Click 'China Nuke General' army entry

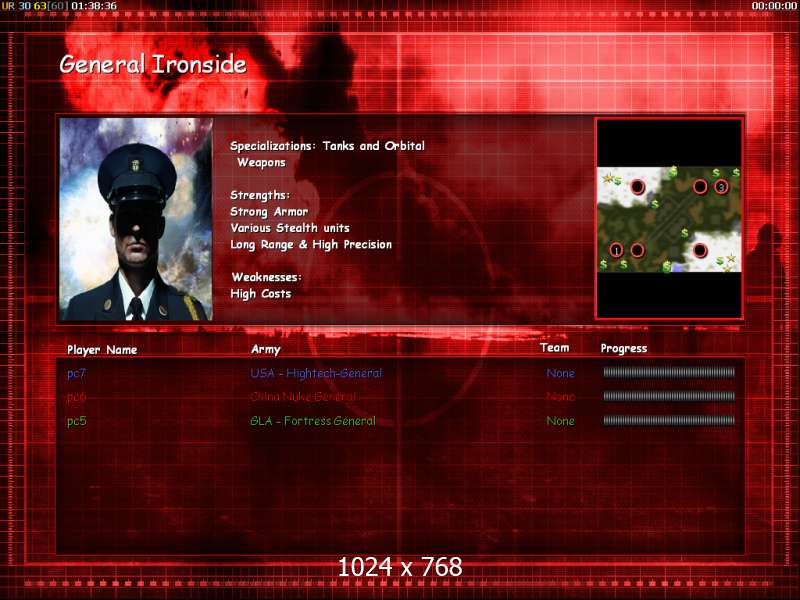coord(303,396)
